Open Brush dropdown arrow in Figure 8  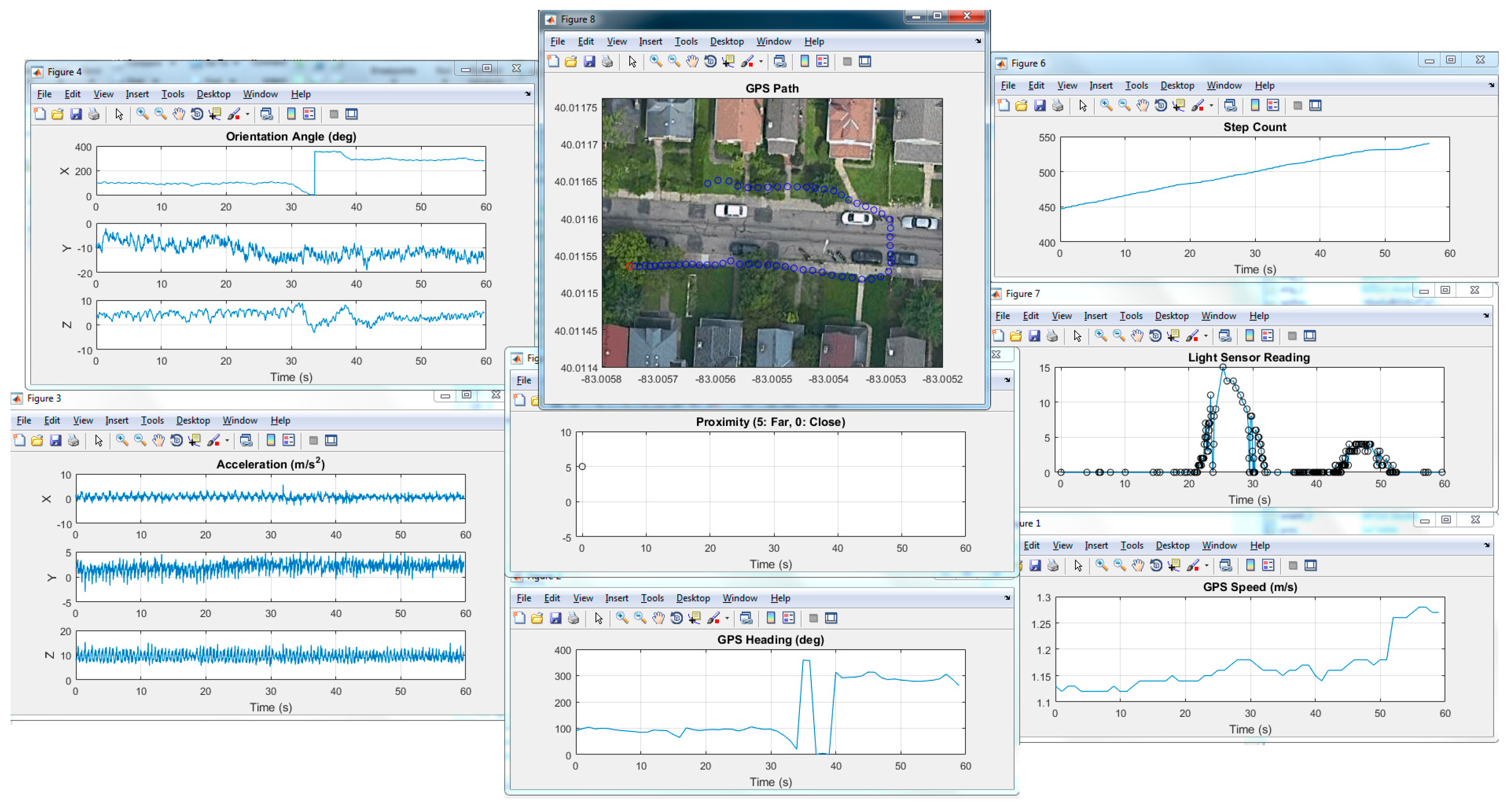761,61
